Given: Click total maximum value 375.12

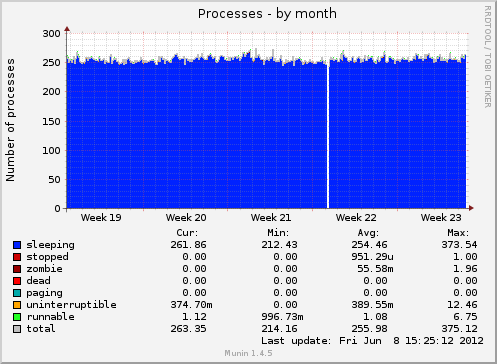Looking at the screenshot, I should tap(459, 329).
